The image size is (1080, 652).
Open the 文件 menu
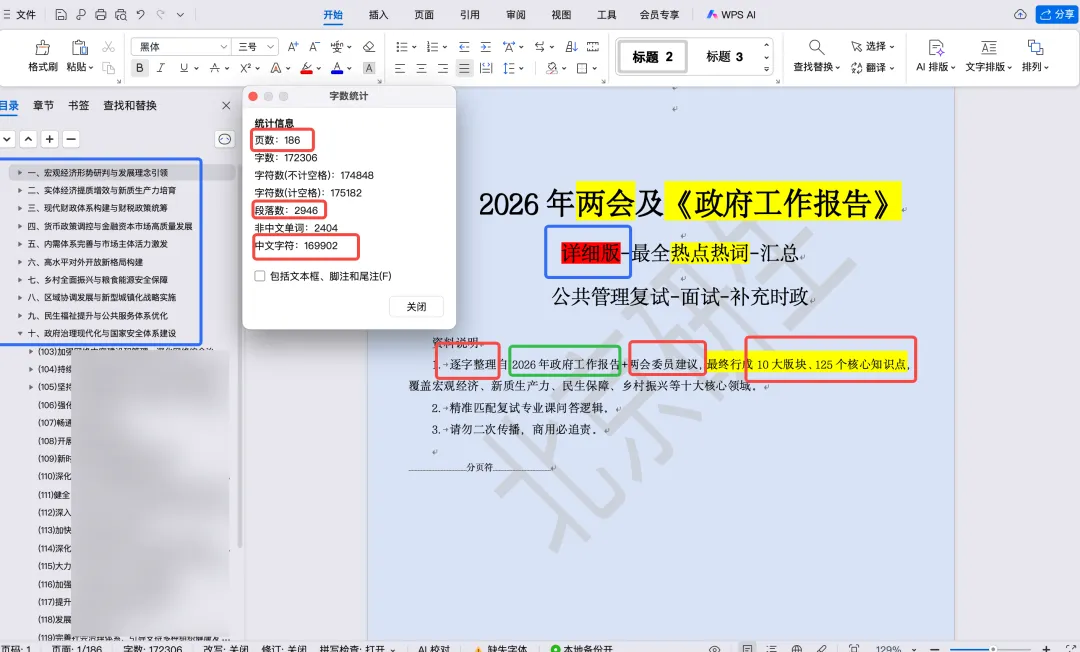[x=20, y=14]
